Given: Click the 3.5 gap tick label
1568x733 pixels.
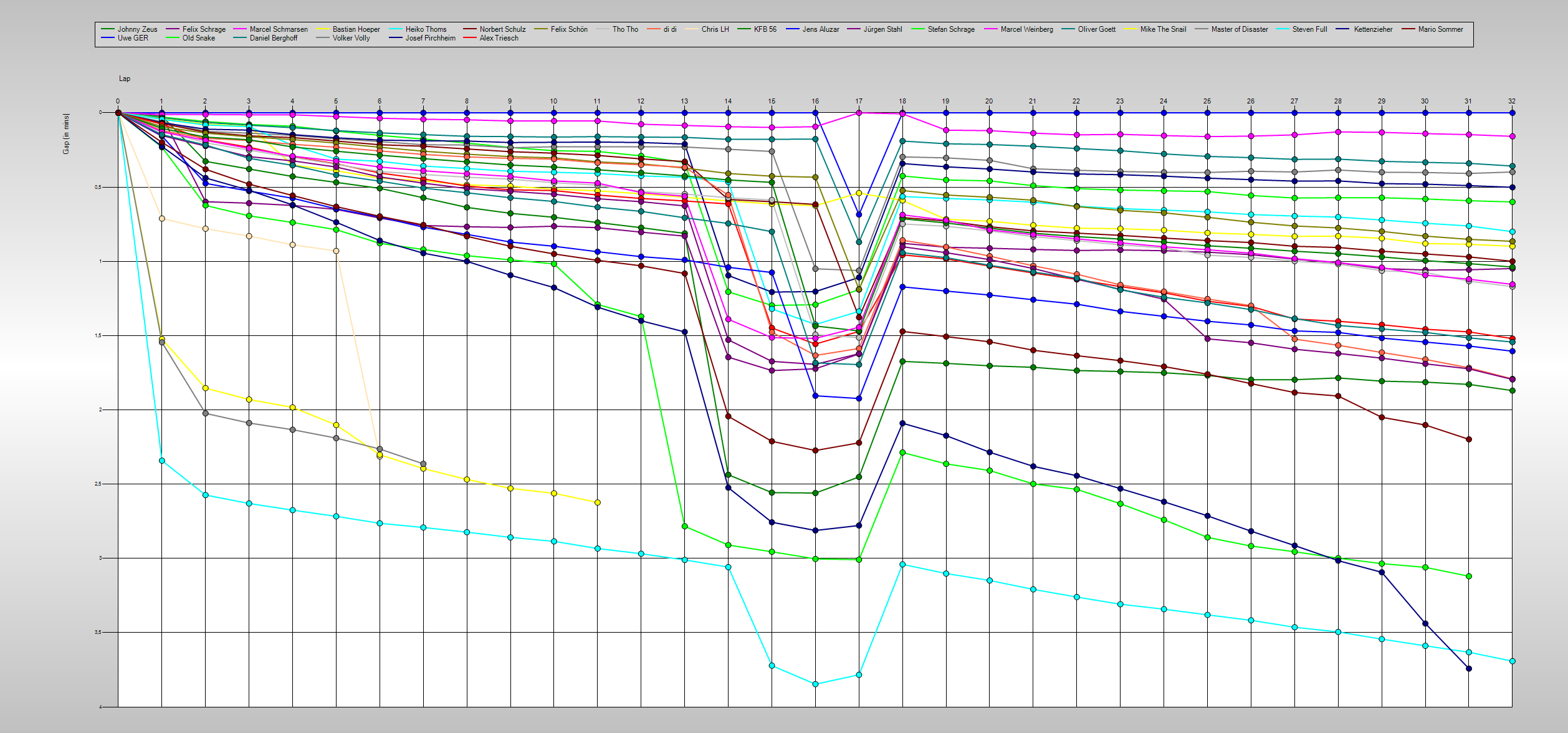Looking at the screenshot, I should click(x=98, y=632).
